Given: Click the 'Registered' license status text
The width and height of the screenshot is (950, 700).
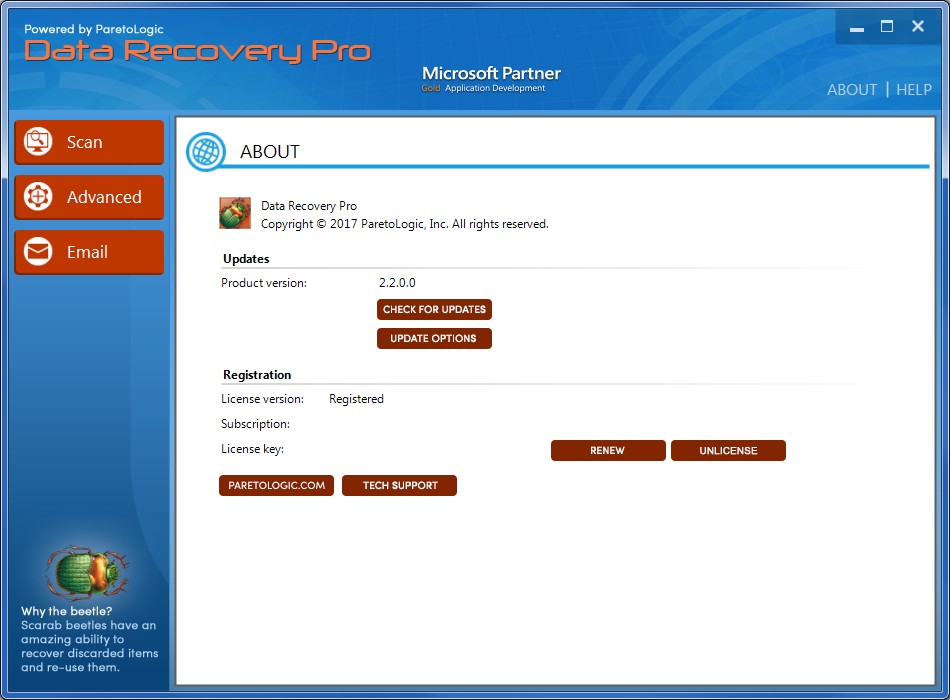Looking at the screenshot, I should [356, 399].
